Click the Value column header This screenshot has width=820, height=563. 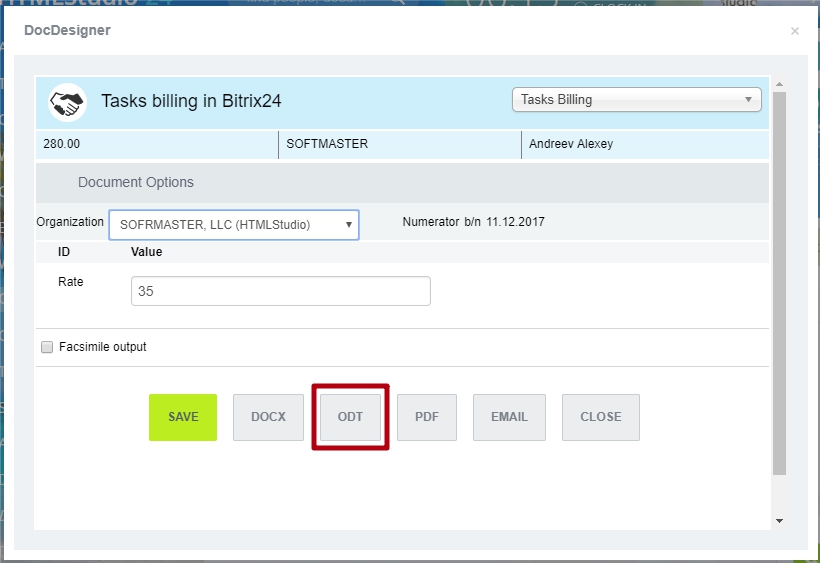146,252
